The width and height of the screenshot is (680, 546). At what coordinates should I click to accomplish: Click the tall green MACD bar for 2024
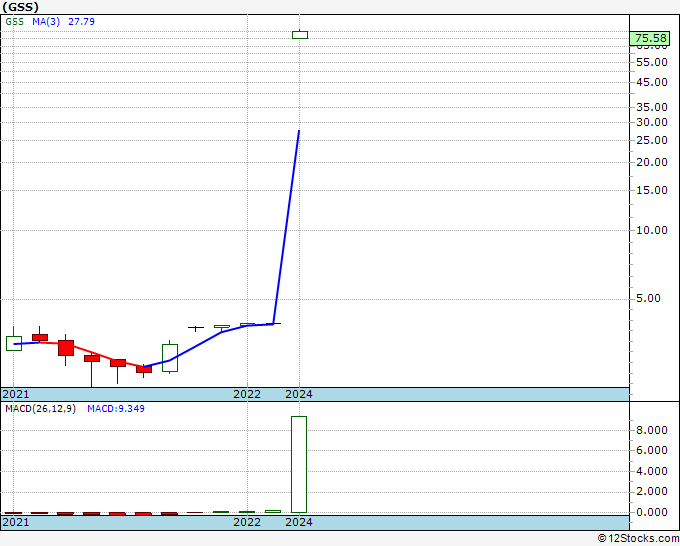[x=299, y=464]
